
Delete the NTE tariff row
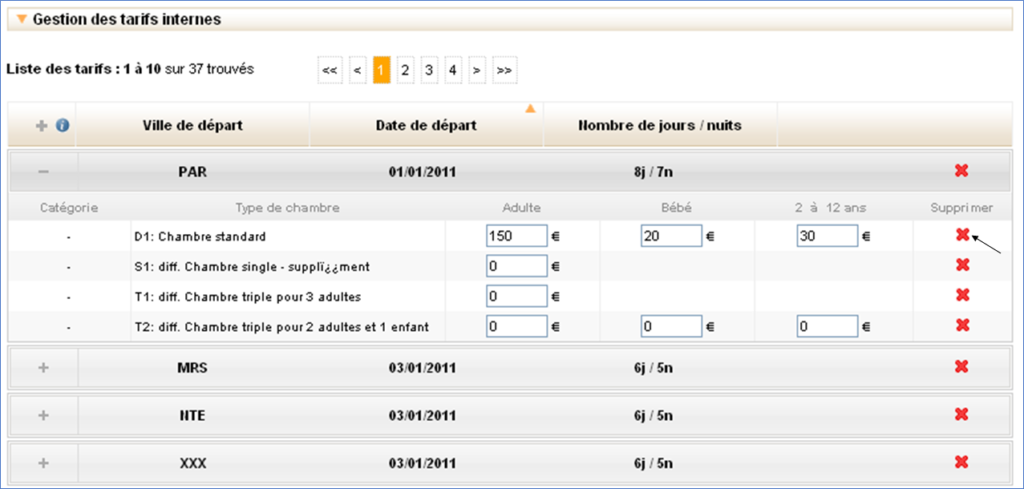click(x=961, y=414)
